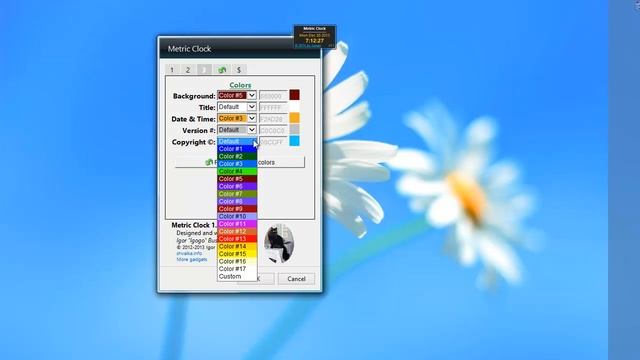Screen dimensions: 640x360
Task: Select the highlighted tab 3
Action: pos(204,70)
